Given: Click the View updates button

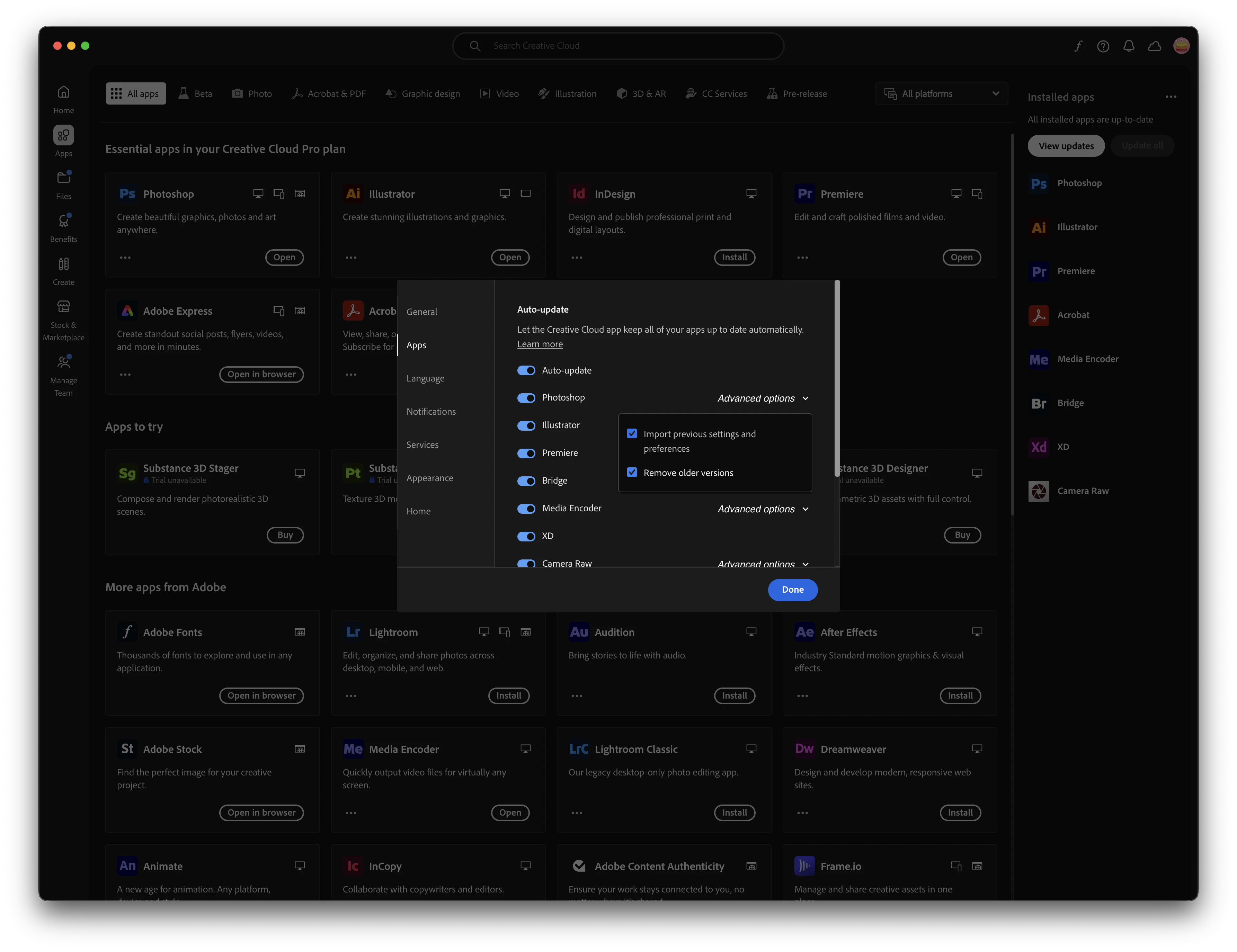Looking at the screenshot, I should tap(1066, 145).
